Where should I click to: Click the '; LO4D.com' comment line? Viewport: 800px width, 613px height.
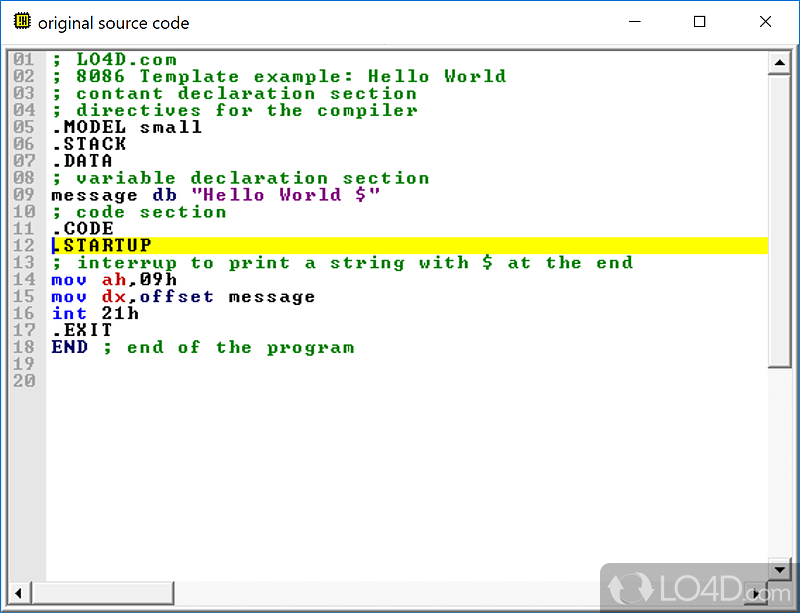114,60
